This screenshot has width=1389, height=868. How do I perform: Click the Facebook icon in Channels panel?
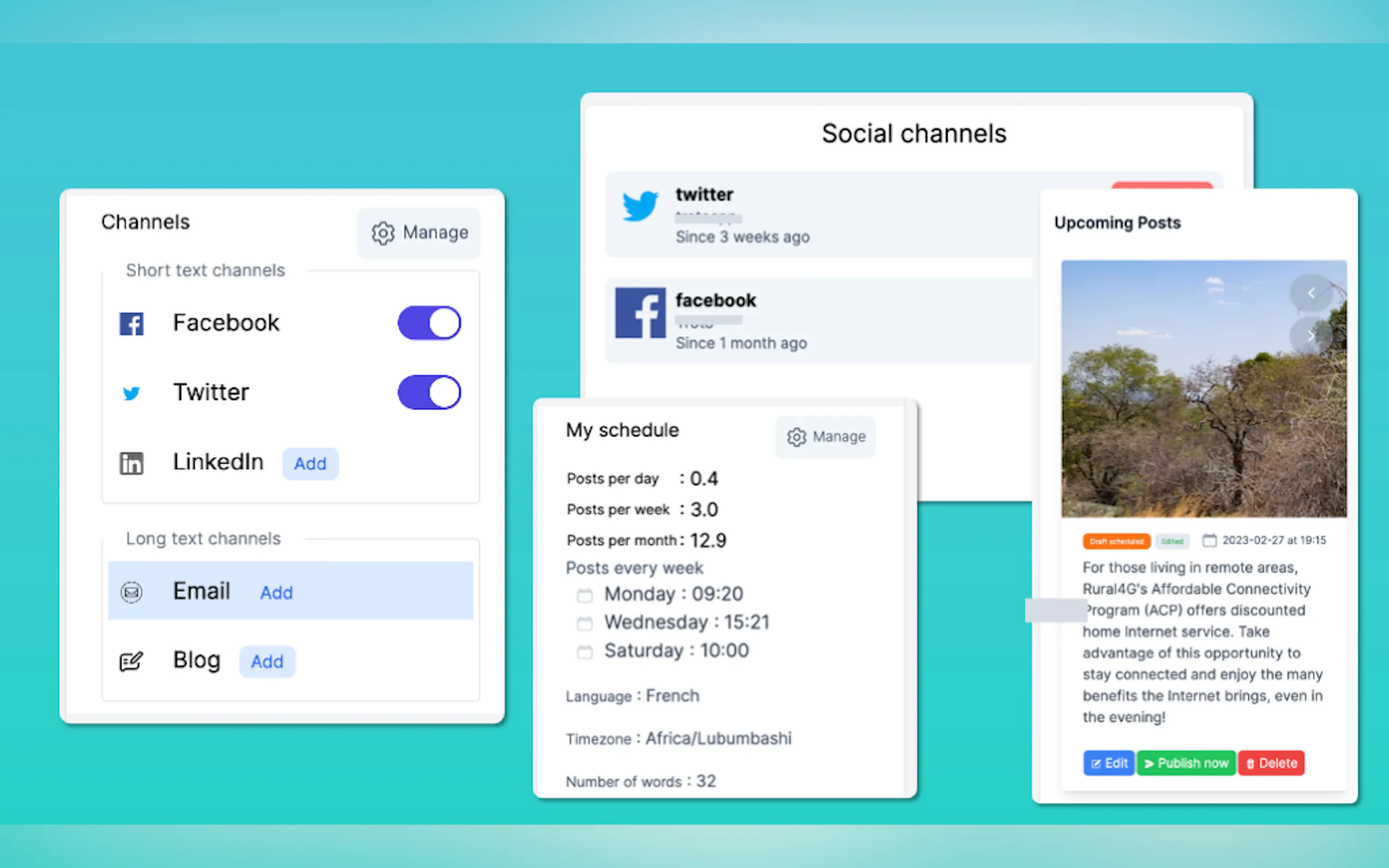(131, 324)
